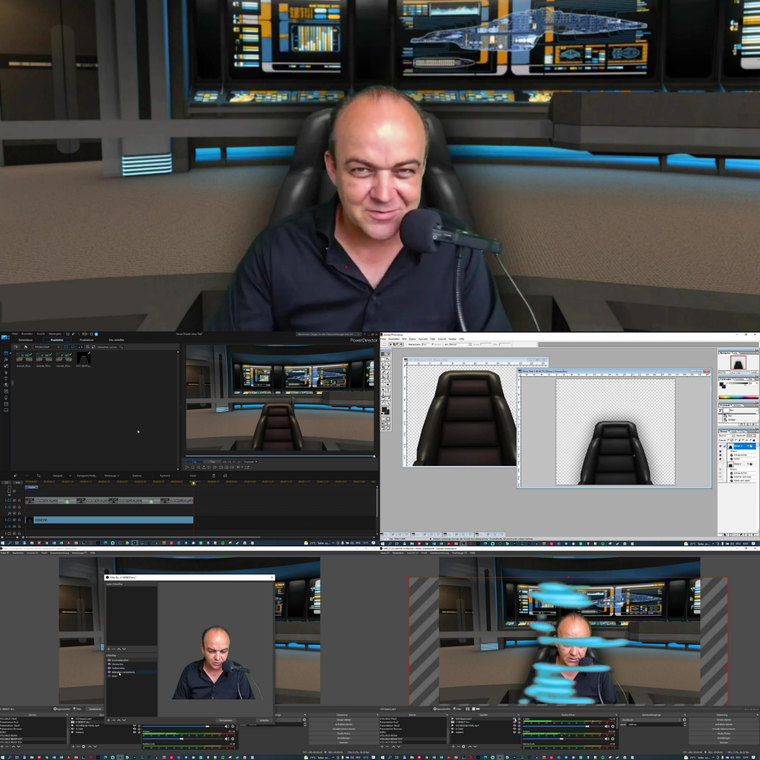760x760 pixels.
Task: Open the Transition Room icon in PowerDirector
Action: coord(6,385)
